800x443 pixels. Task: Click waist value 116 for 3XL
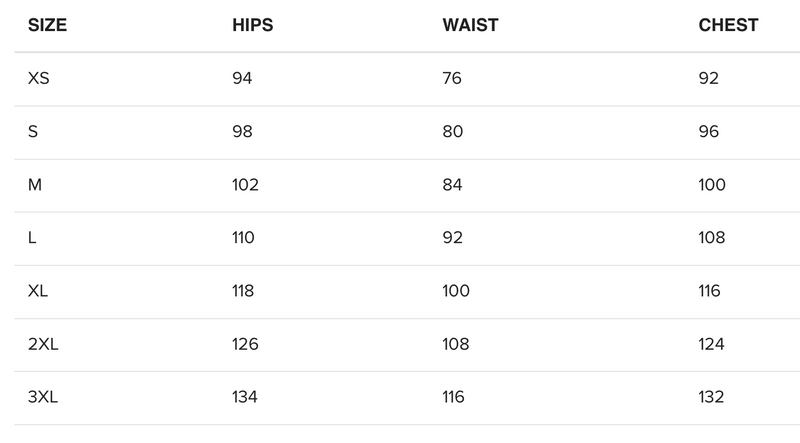[x=453, y=397]
